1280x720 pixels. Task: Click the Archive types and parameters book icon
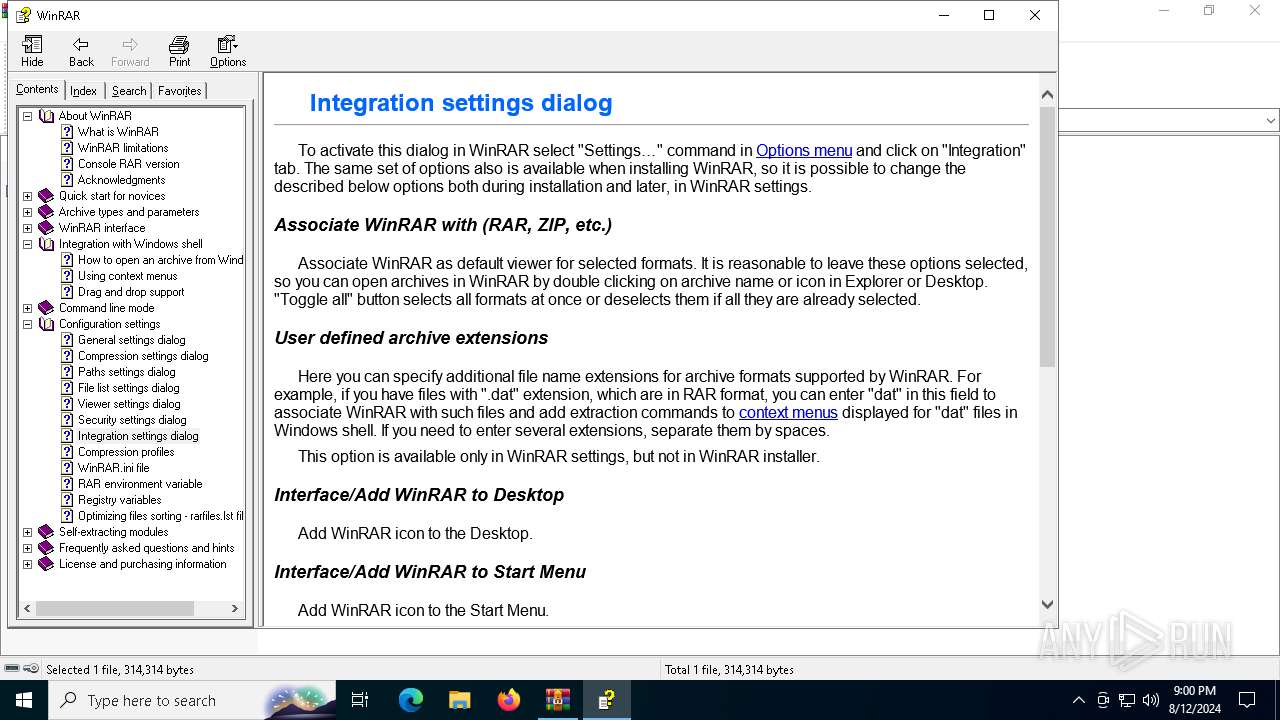46,212
